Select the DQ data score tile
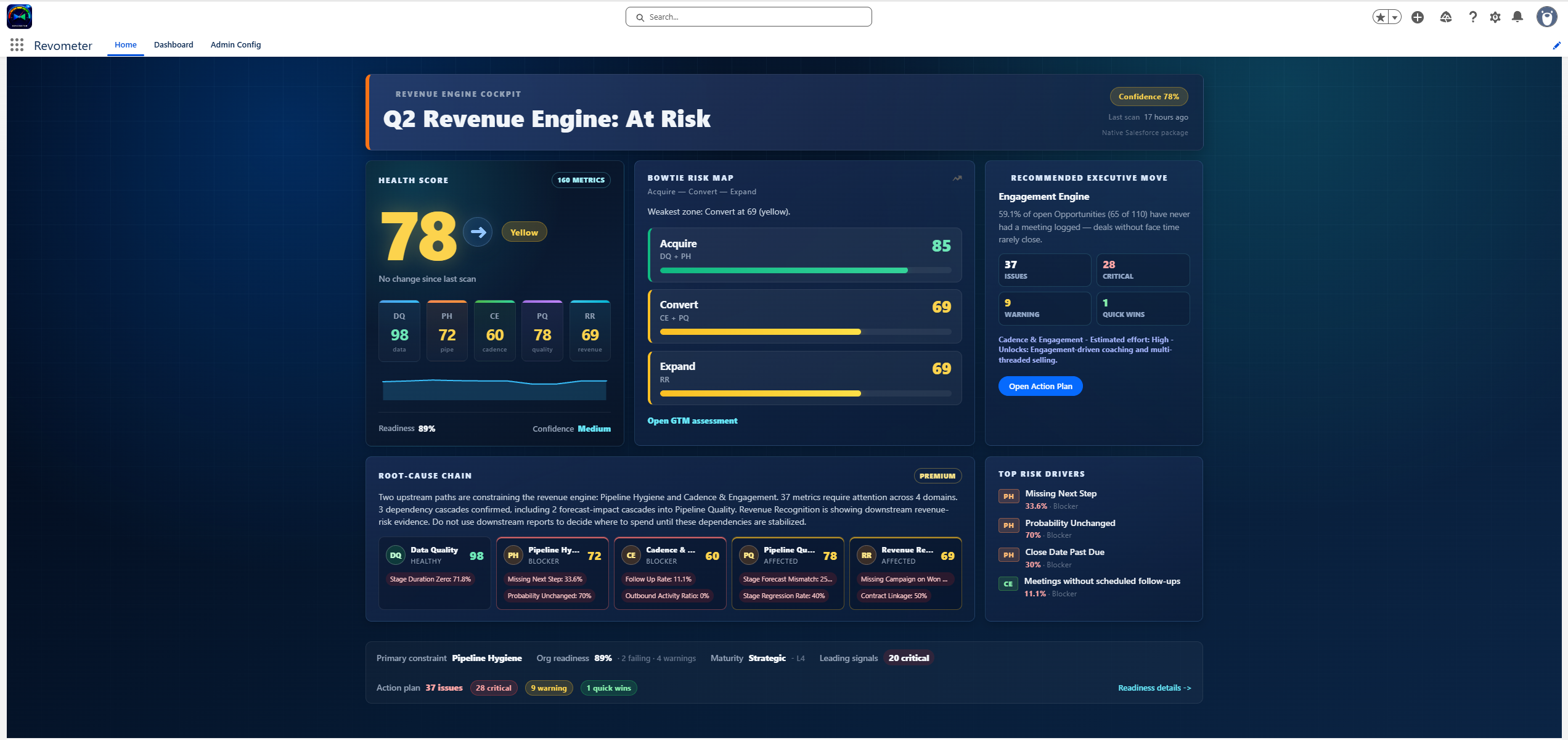1568x740 pixels. point(399,331)
